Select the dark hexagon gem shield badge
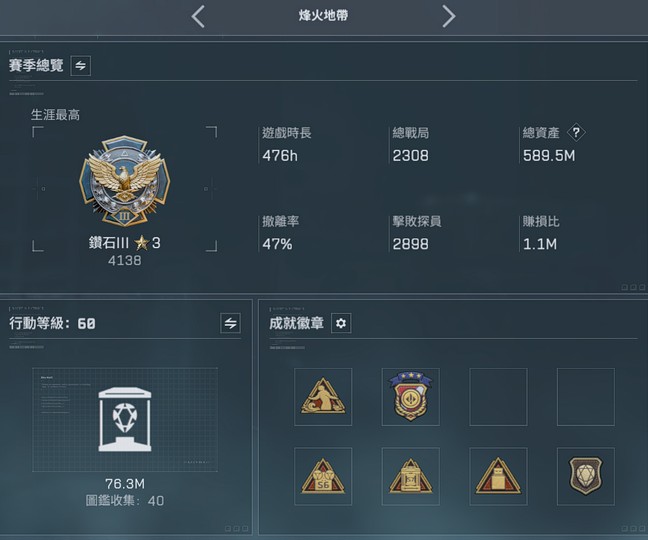This screenshot has width=648, height=540. 586,476
